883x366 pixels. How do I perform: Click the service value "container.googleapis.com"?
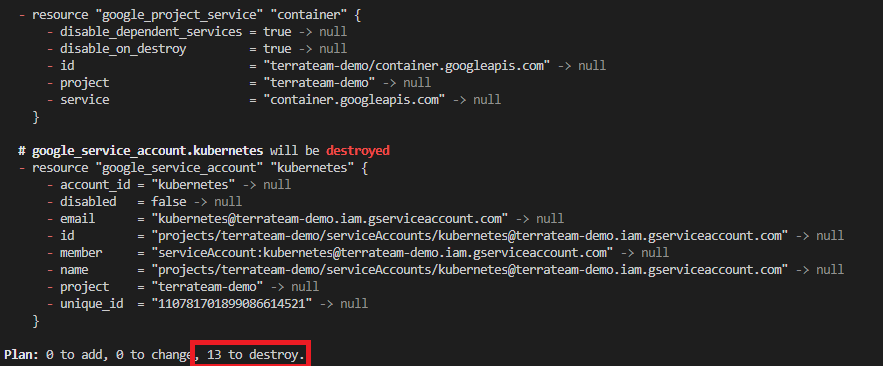click(355, 100)
